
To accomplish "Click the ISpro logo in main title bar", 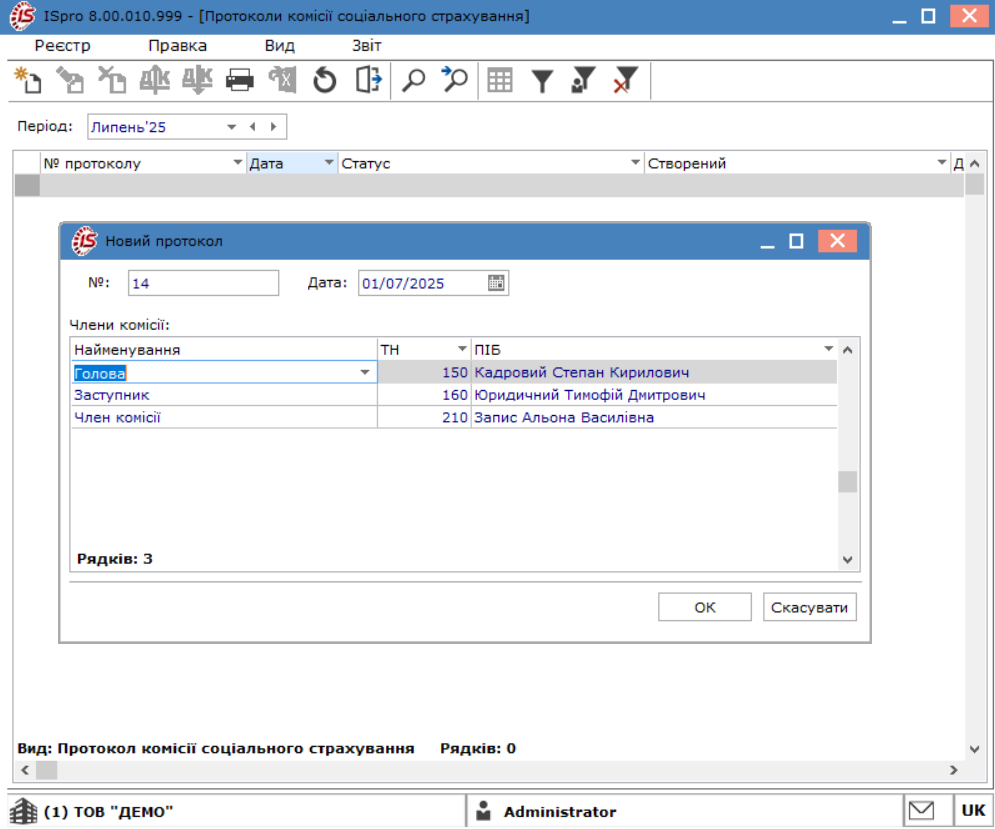I will pyautogui.click(x=22, y=16).
